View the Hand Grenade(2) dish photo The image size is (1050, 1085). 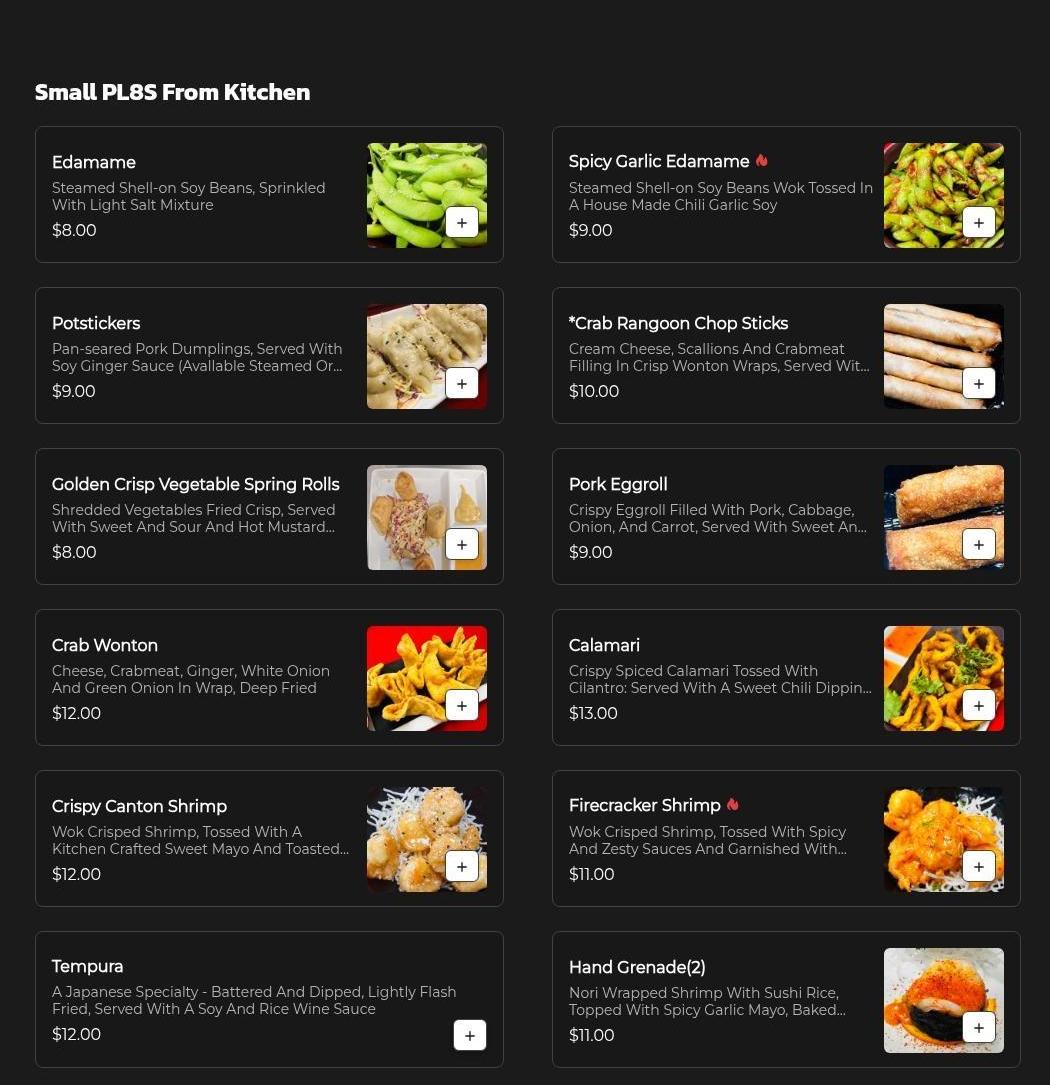[943, 1001]
